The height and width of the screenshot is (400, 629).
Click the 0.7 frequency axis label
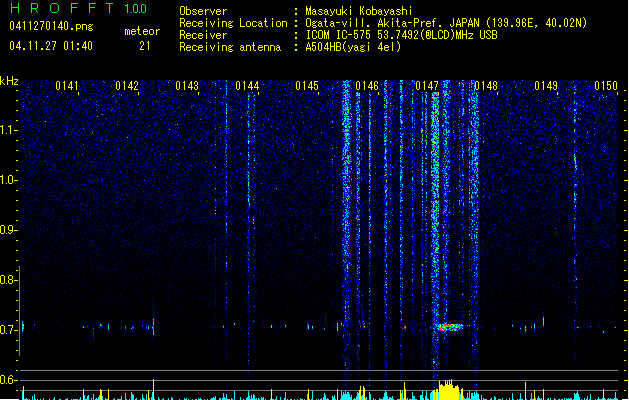pyautogui.click(x=8, y=330)
